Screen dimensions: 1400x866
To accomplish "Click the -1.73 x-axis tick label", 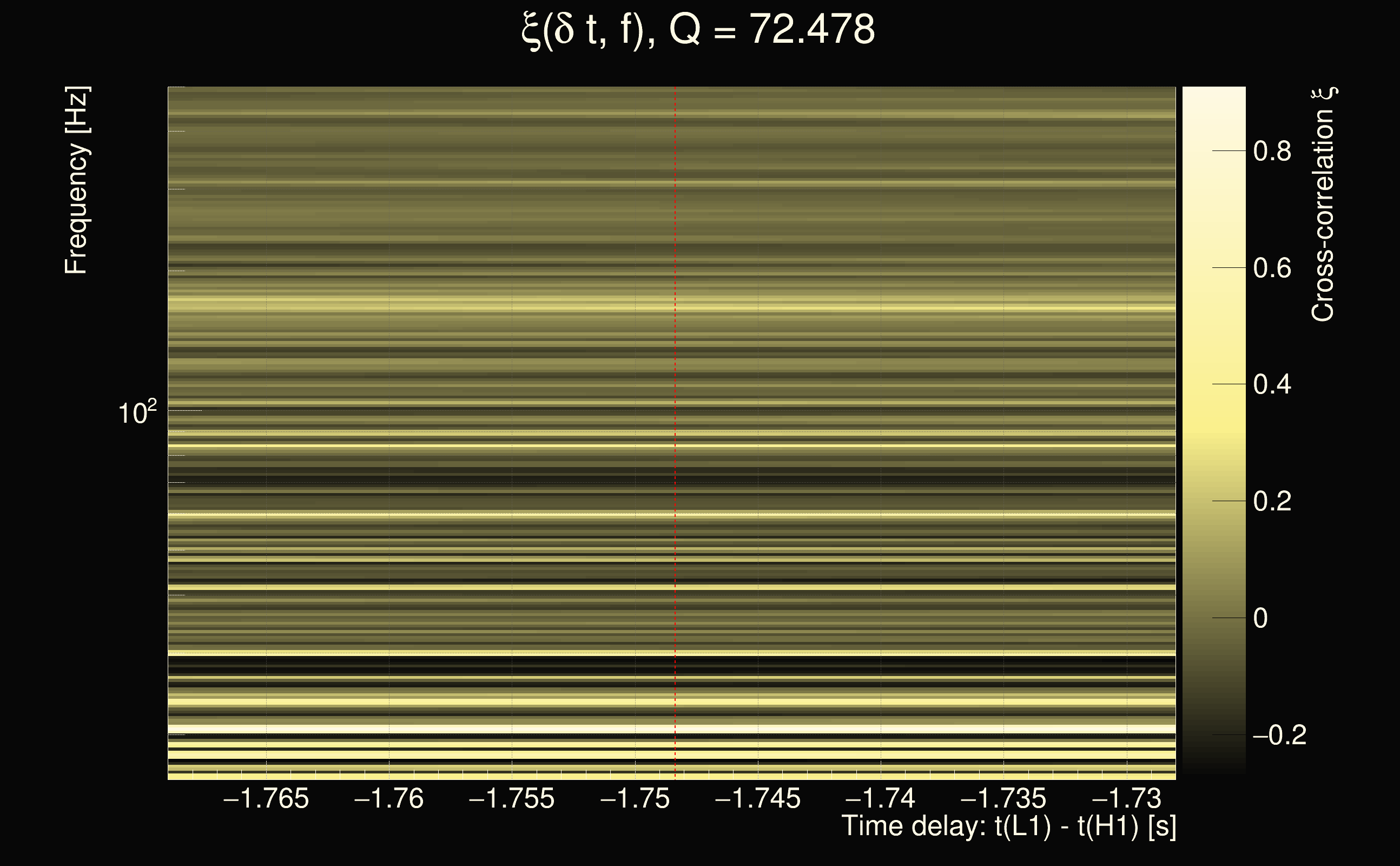I will [1126, 798].
